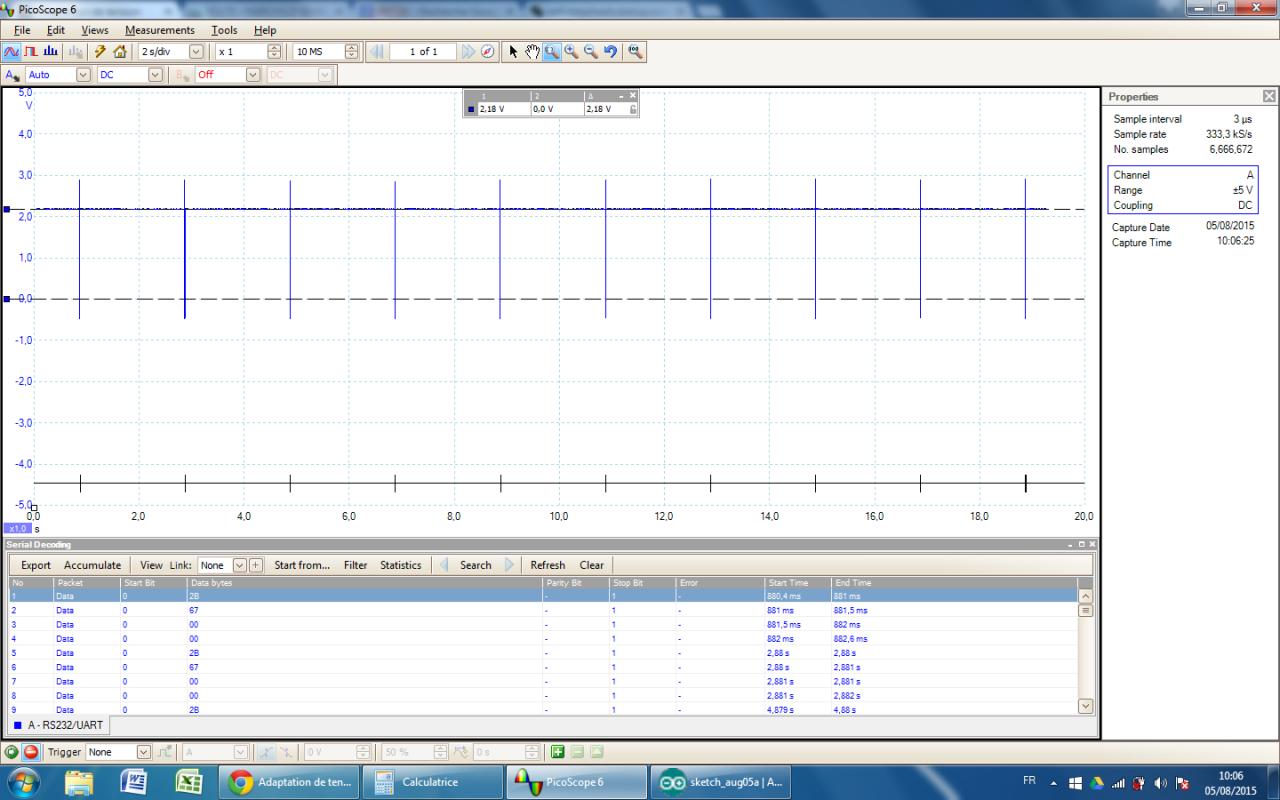Image resolution: width=1280 pixels, height=800 pixels.
Task: Click the Clear button
Action: coord(592,565)
